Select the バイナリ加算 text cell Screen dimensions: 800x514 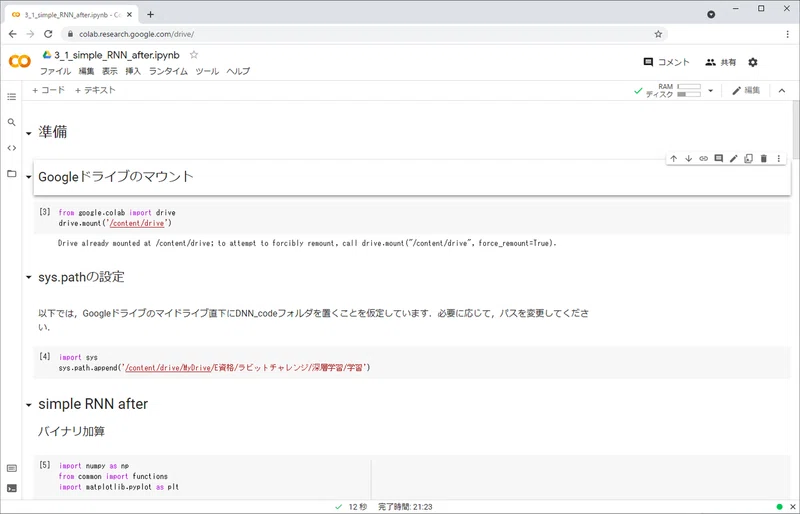click(x=71, y=431)
